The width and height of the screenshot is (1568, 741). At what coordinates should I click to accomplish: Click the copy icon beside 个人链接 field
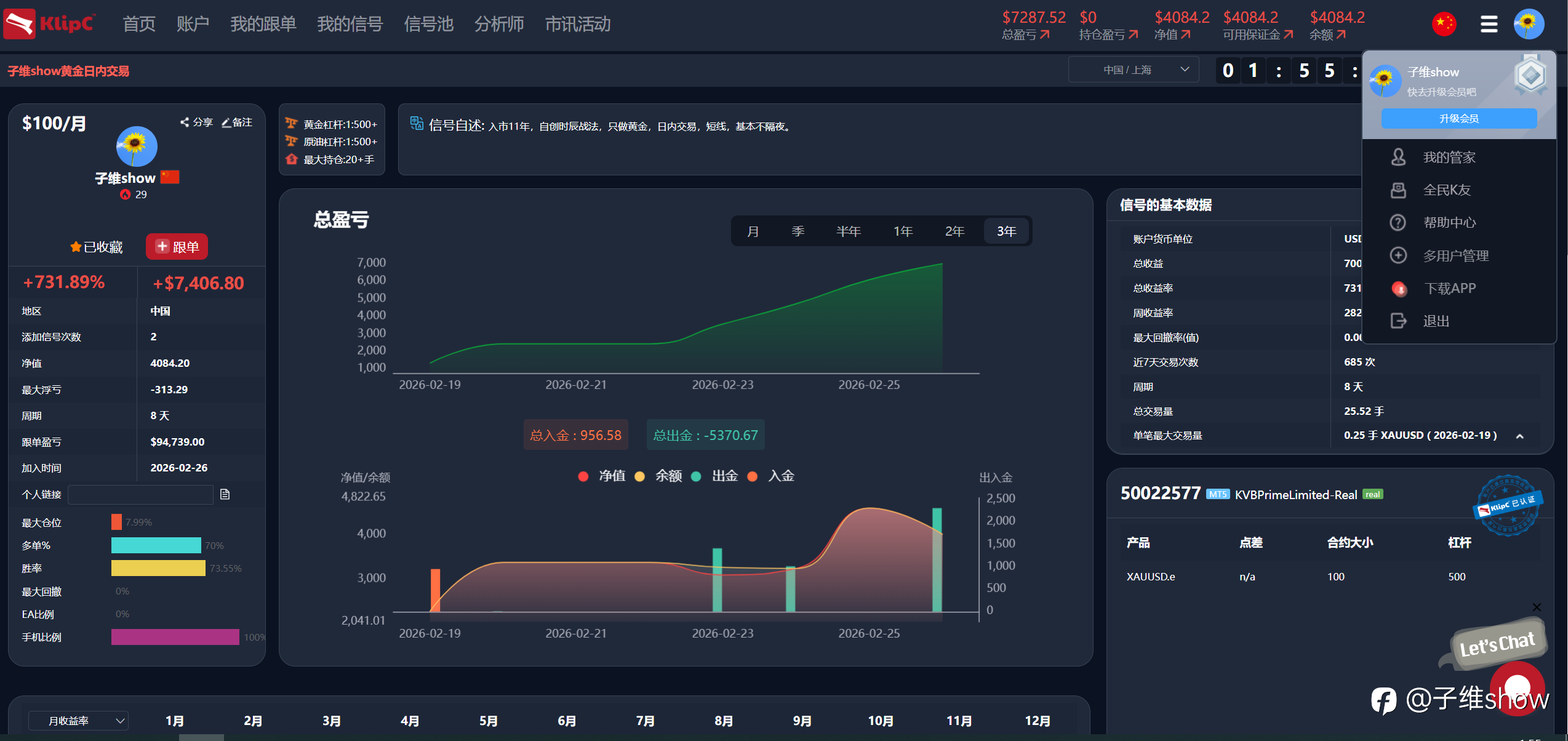click(x=225, y=494)
